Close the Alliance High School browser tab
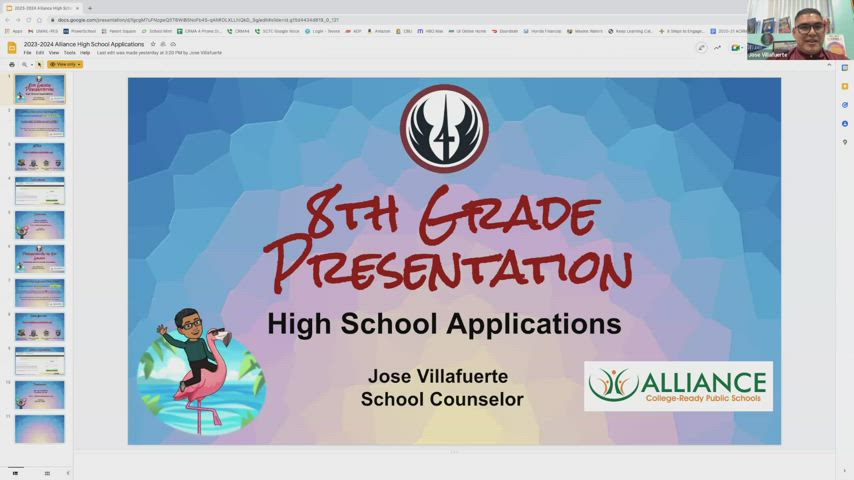 pos(77,8)
